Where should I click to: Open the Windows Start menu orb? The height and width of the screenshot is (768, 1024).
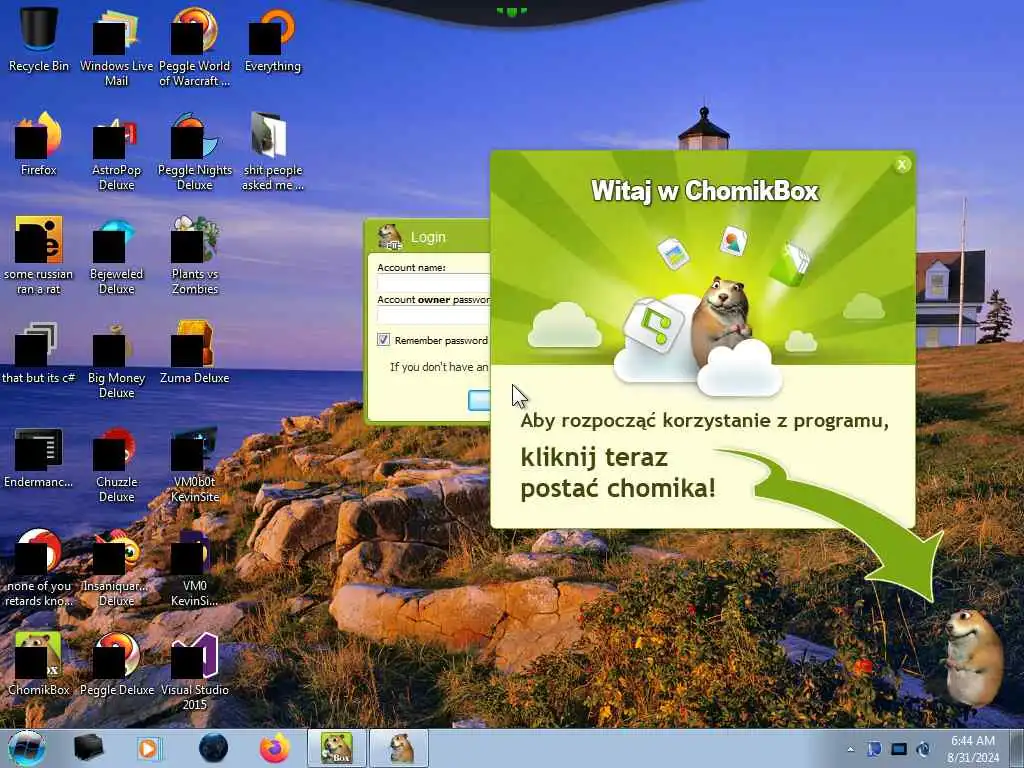(26, 748)
